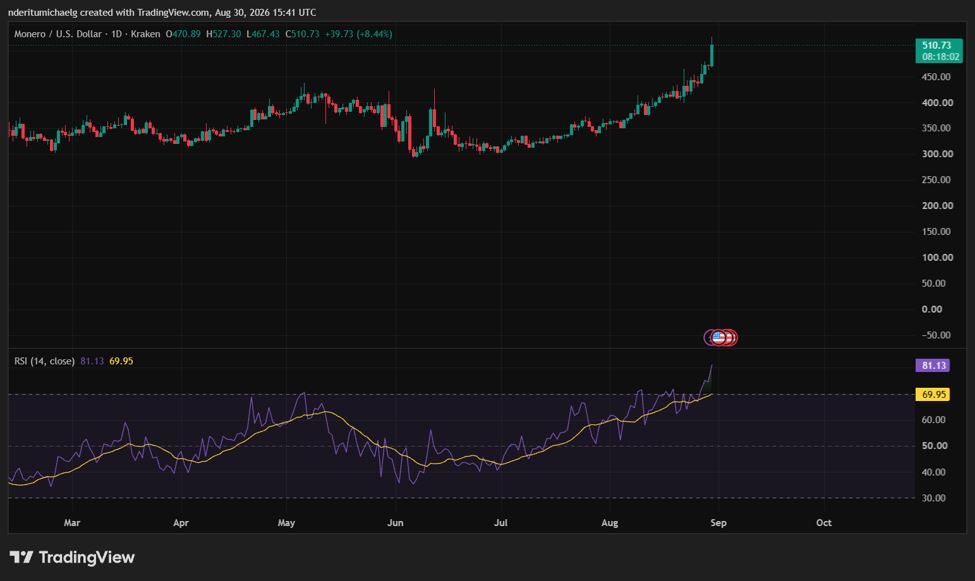Click the Jul label on time axis
Screen dimensions: 975x581
click(x=501, y=523)
